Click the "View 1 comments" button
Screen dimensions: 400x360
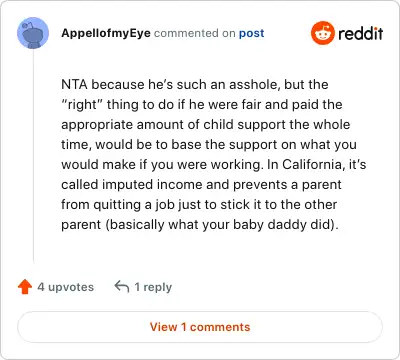(200, 327)
